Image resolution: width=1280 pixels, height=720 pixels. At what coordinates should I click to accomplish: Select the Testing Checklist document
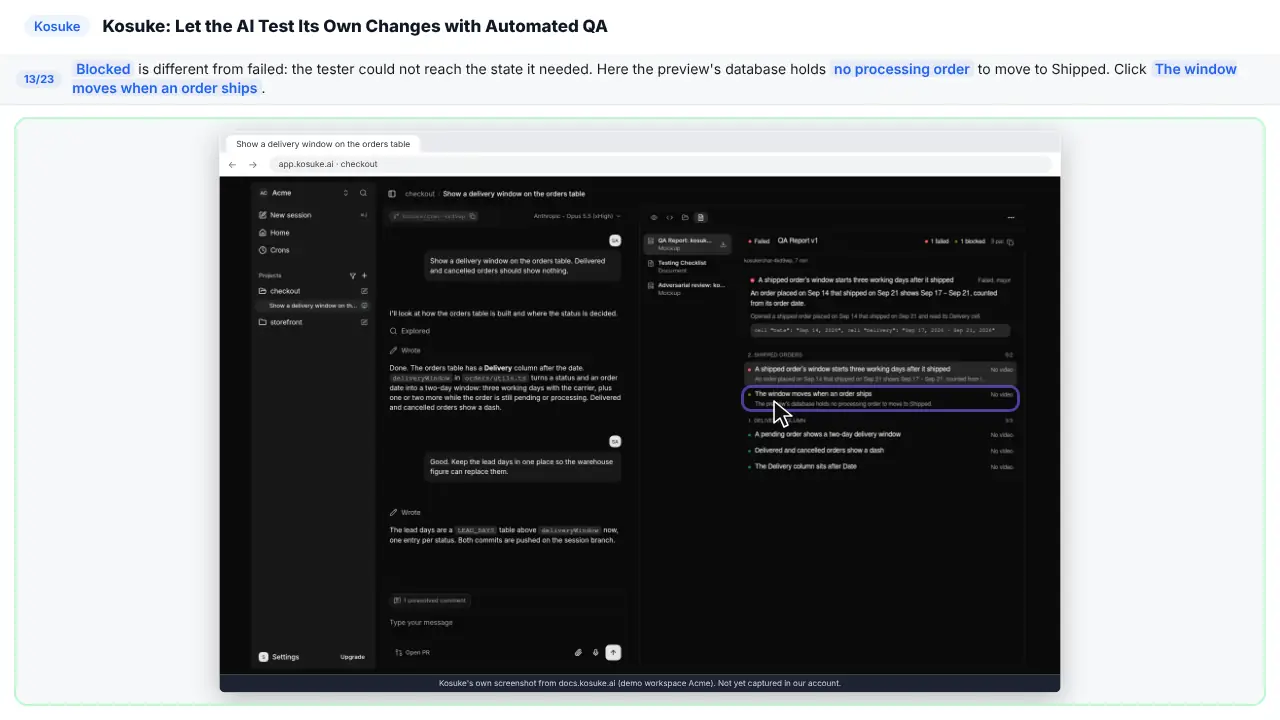(x=688, y=266)
